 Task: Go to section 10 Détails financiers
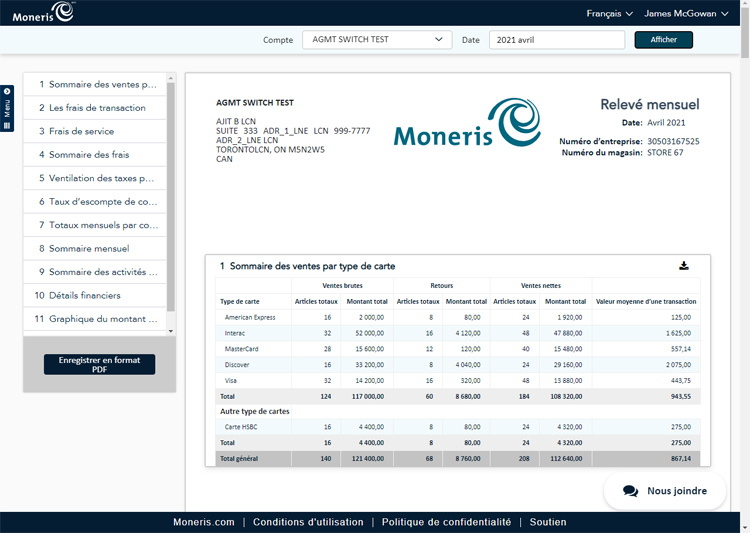95,295
